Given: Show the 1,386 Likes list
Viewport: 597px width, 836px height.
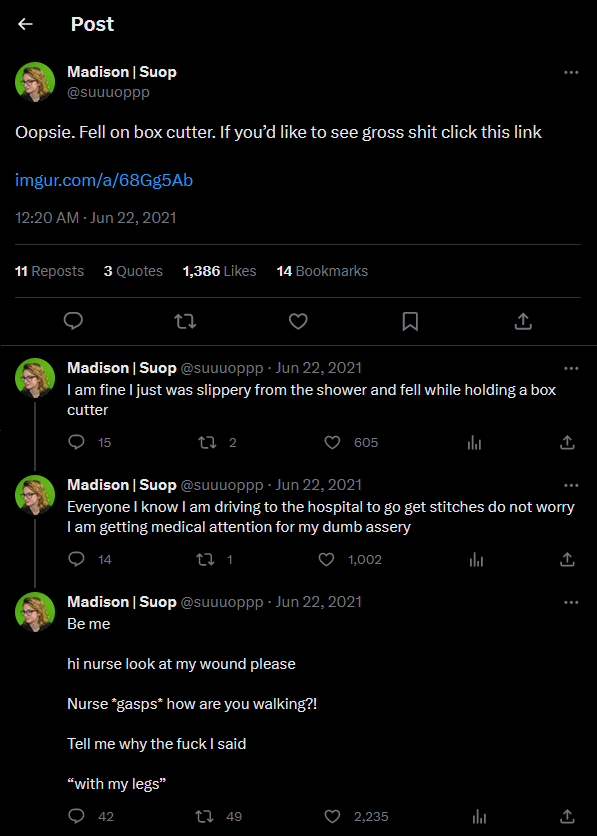Looking at the screenshot, I should point(220,271).
